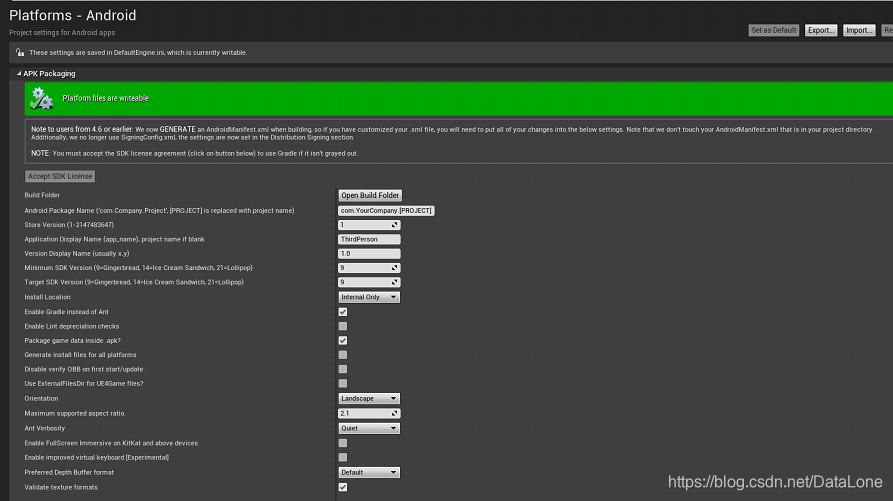This screenshot has height=501, width=893.
Task: Open Build Folder
Action: pos(370,195)
